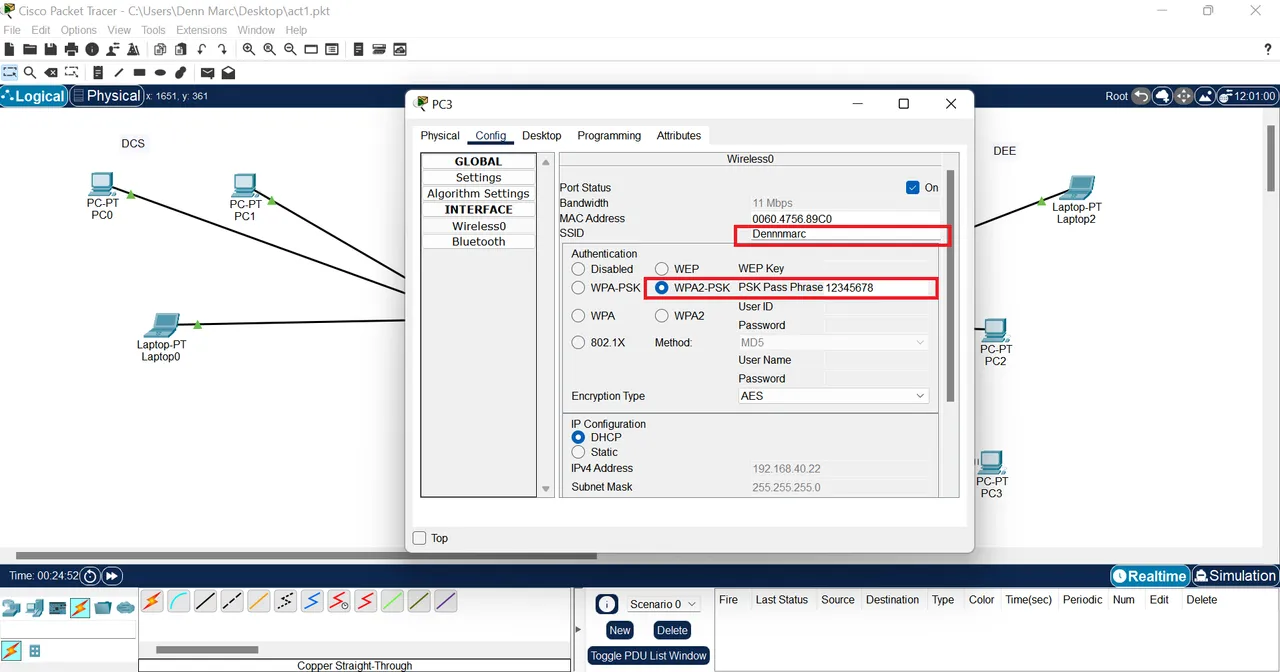This screenshot has width=1280, height=672.
Task: Click Toggle PDU List Window button
Action: [x=648, y=656]
